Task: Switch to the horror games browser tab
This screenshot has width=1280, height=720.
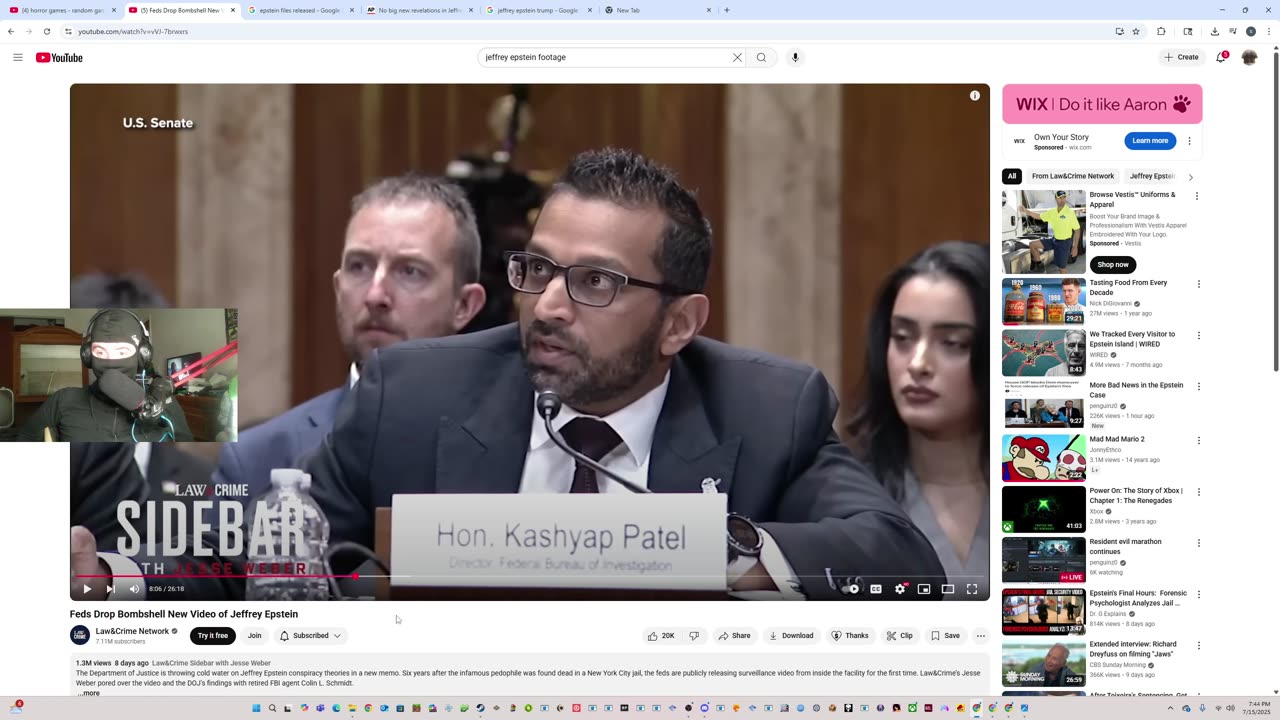Action: [63, 10]
